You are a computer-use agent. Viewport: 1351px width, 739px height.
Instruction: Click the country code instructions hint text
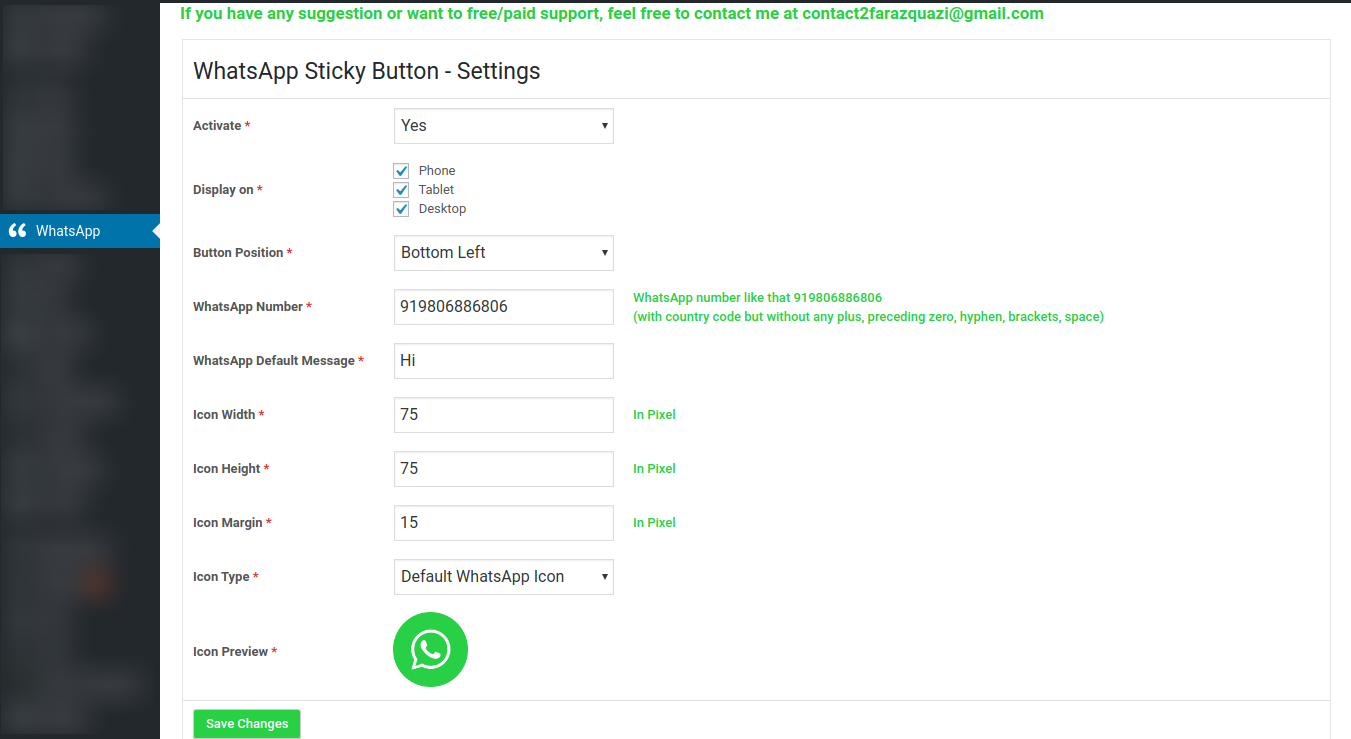tap(868, 317)
